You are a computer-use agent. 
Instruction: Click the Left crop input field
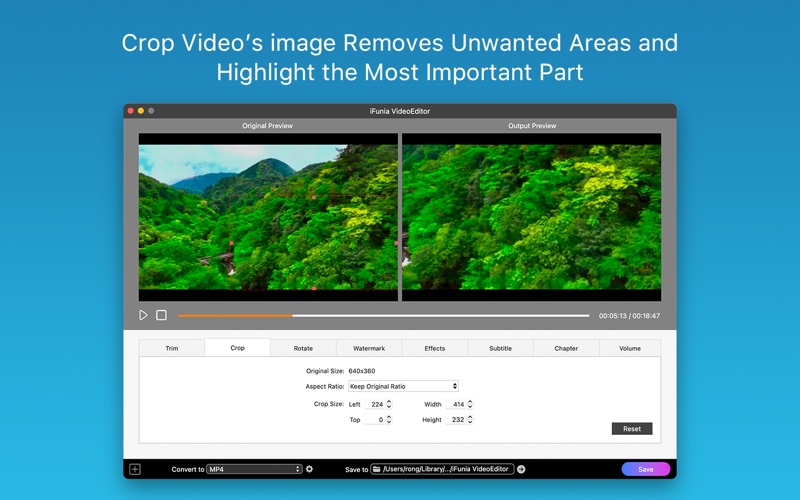coord(375,404)
